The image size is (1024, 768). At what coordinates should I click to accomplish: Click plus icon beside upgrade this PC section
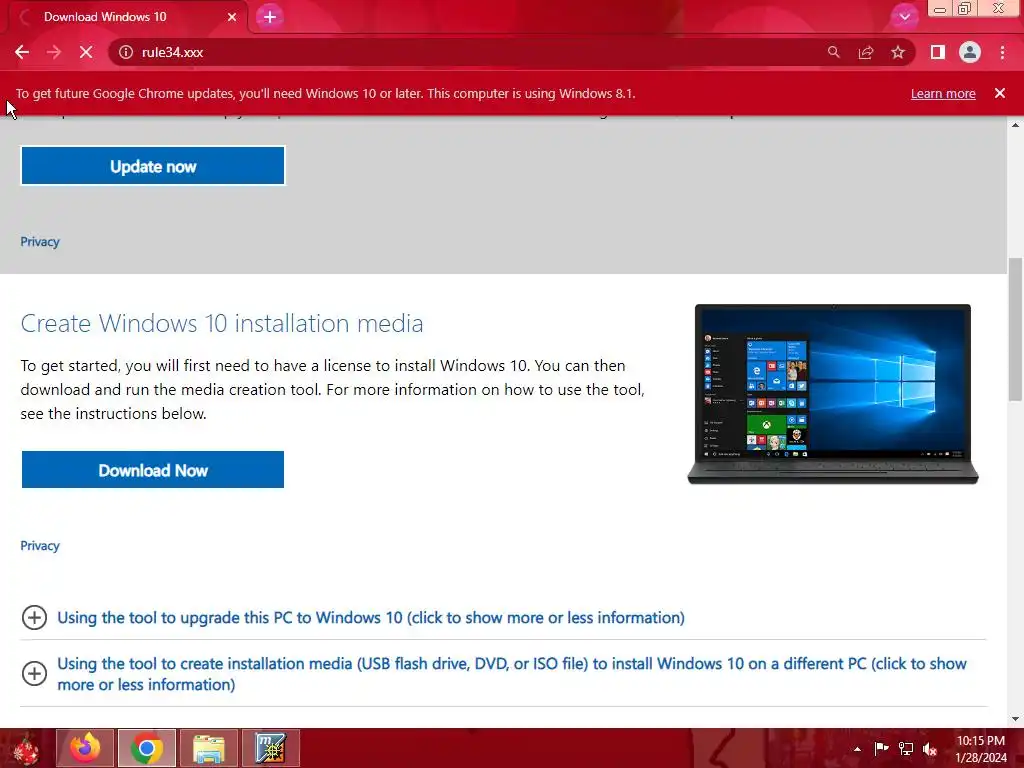coord(34,618)
